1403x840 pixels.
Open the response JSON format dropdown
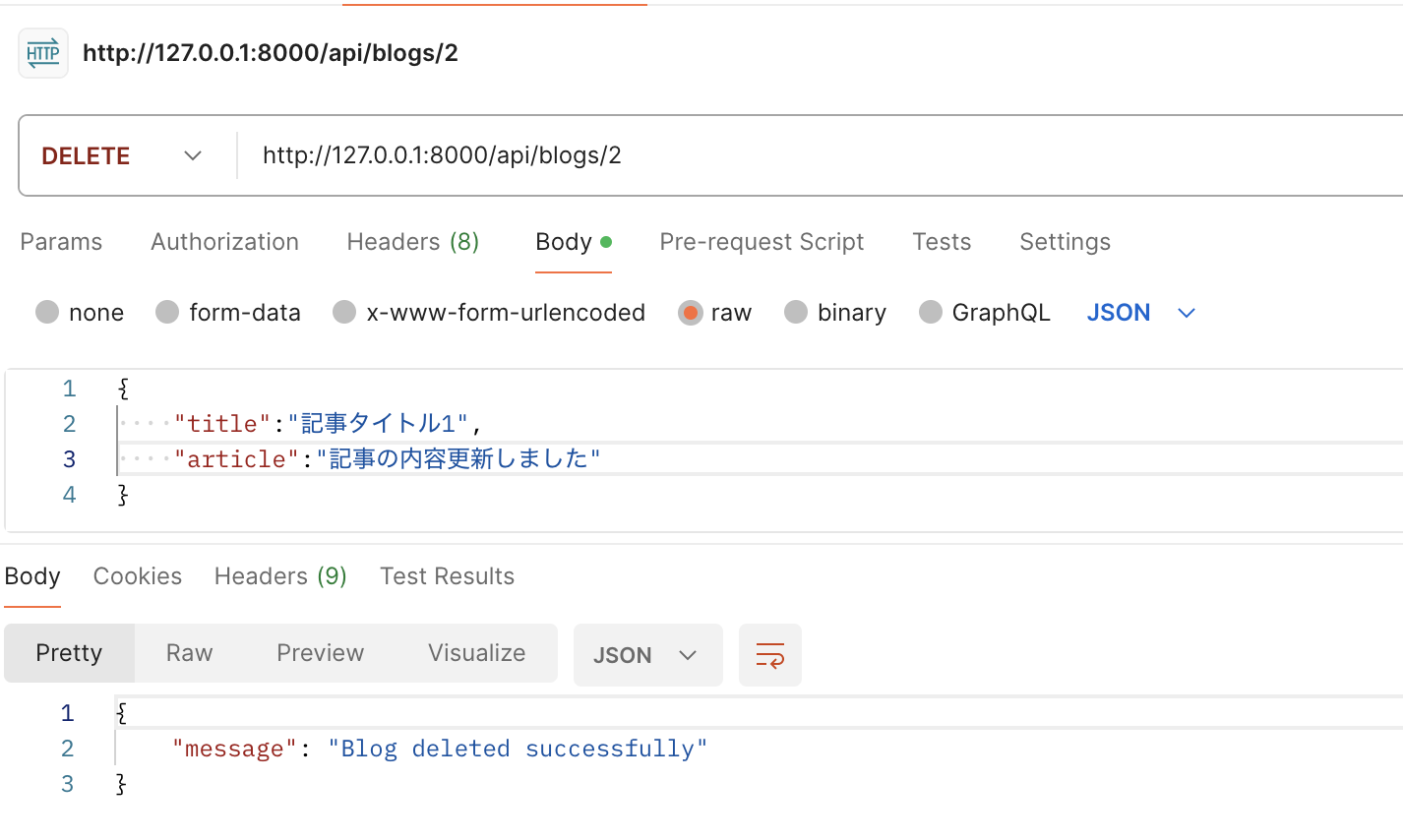[647, 655]
